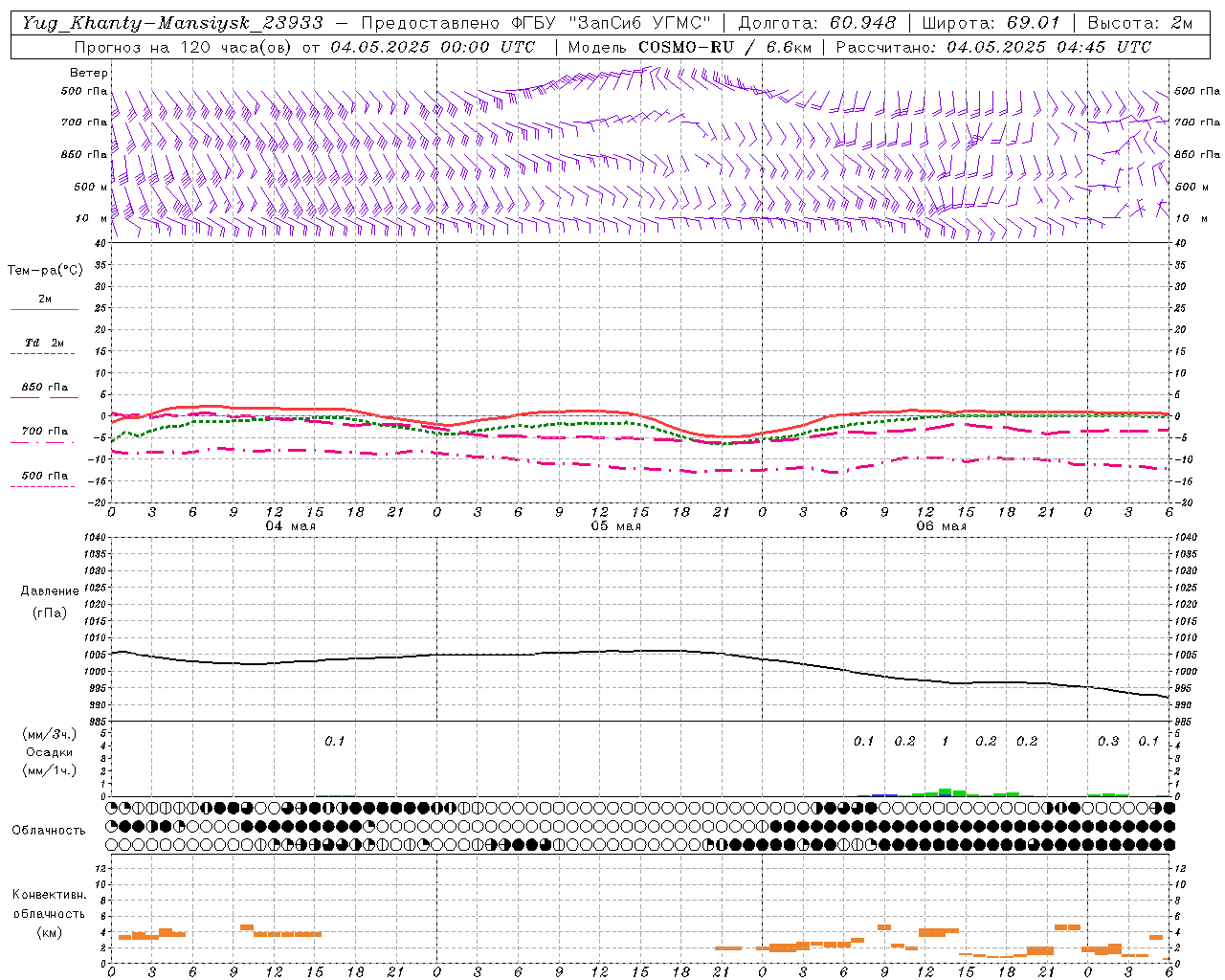1225x980 pixels.
Task: Click the "Облачность" cloud cover label
Action: [x=49, y=830]
